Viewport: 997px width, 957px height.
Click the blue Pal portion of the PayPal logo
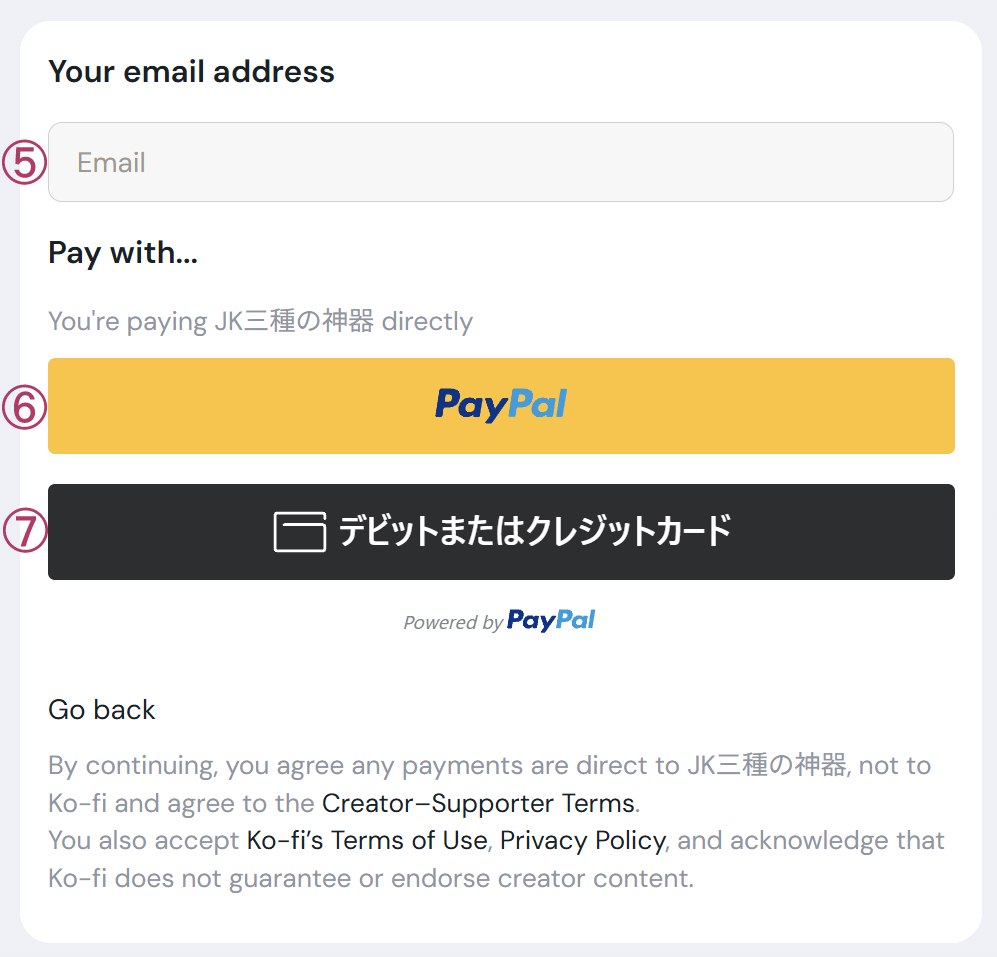(534, 404)
